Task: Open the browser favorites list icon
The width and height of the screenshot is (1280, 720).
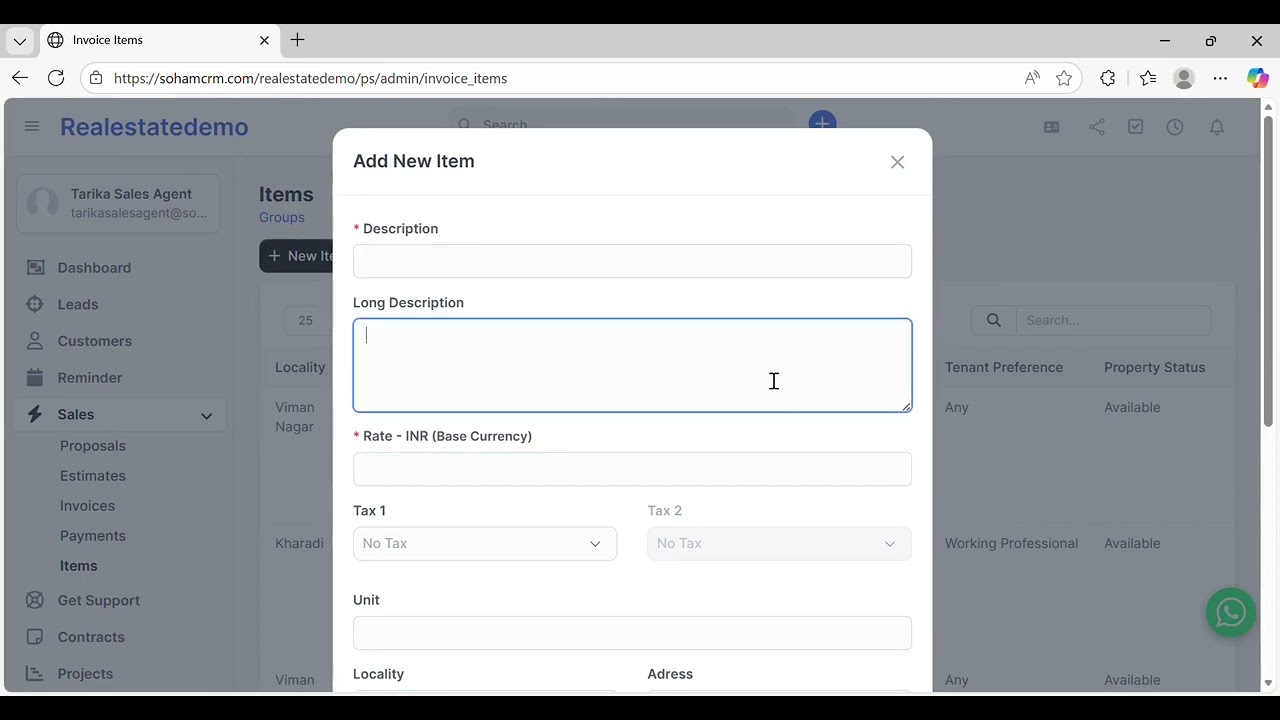Action: pos(1147,78)
